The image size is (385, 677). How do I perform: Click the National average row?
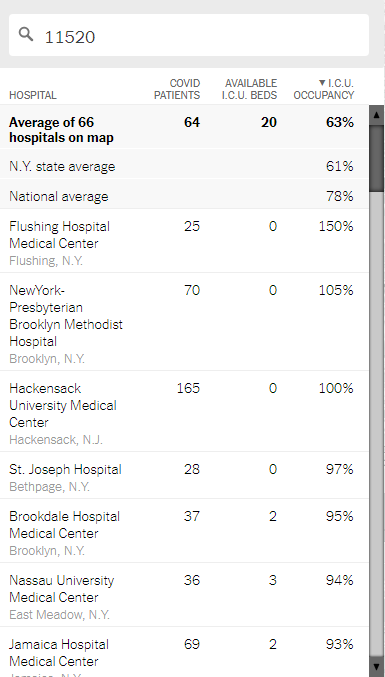click(x=184, y=194)
